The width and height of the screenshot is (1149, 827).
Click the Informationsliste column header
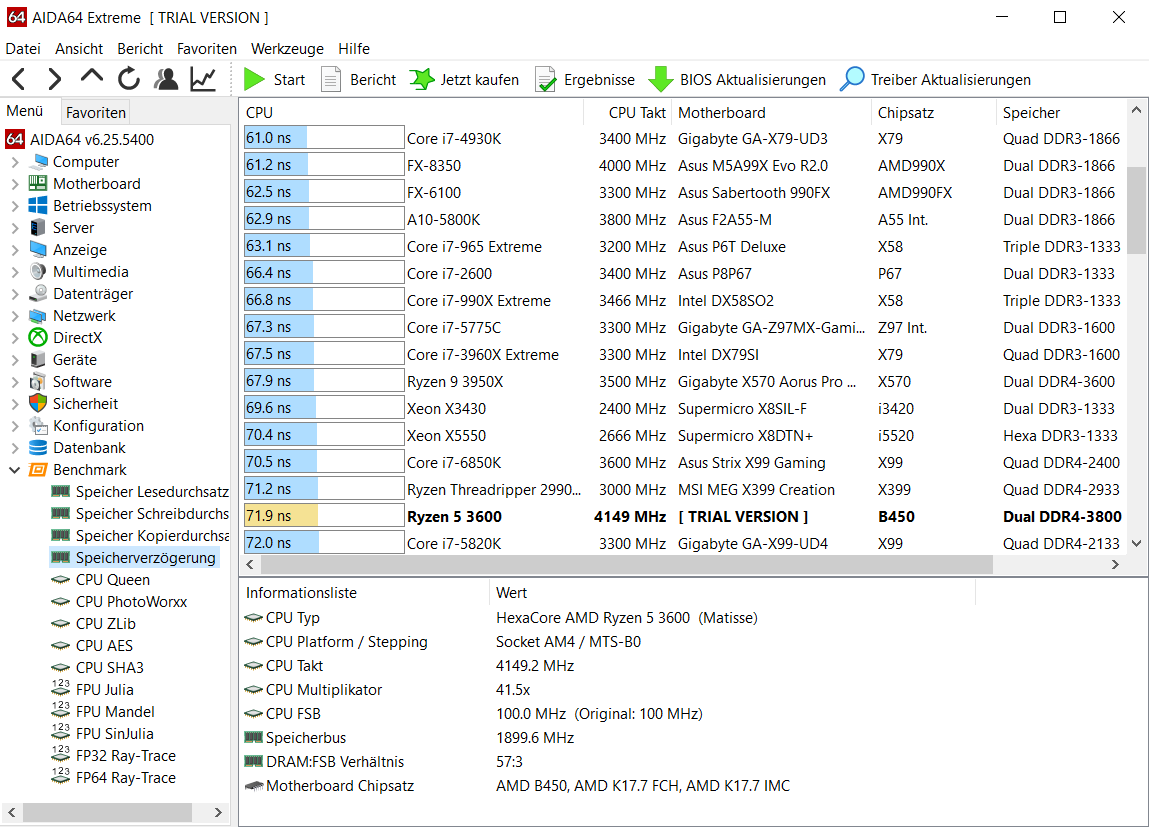point(364,593)
